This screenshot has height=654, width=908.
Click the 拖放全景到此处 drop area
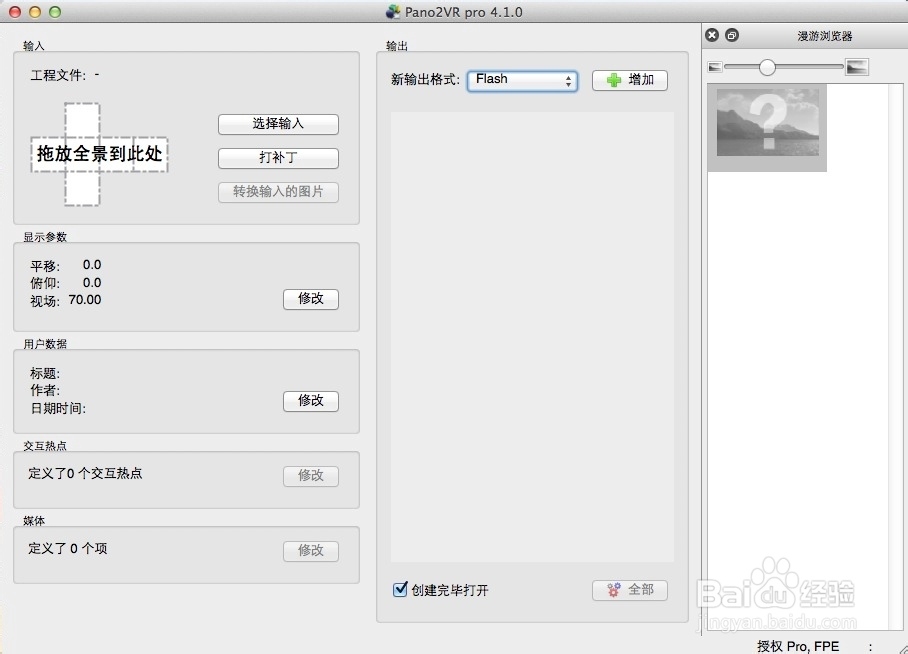coord(99,155)
